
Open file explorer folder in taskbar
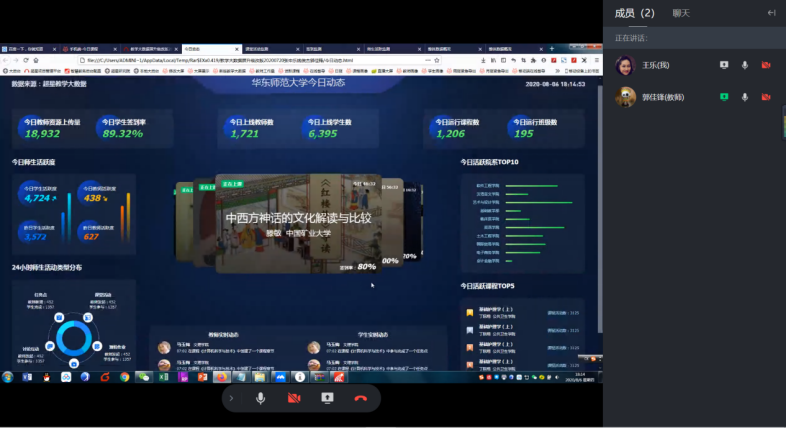coord(260,377)
